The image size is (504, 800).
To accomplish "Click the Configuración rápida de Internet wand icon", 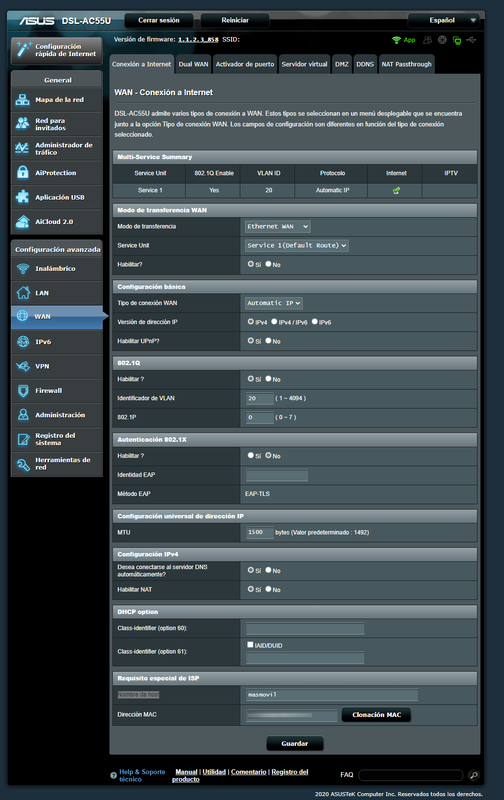I will 23,49.
